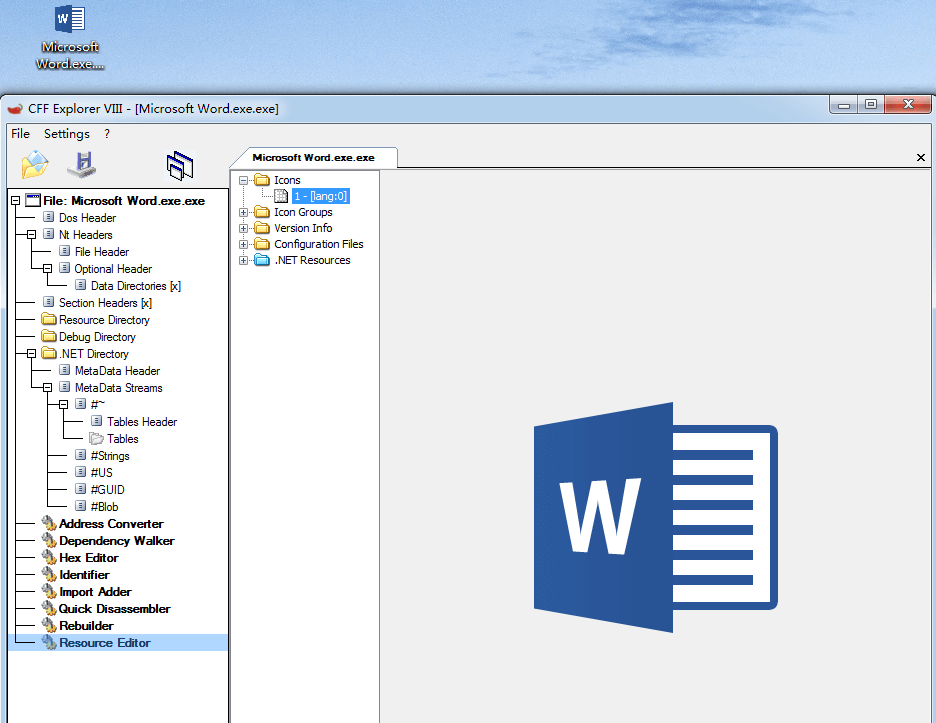Collapse the Optional Header node
Viewport: 936px width, 723px height.
[47, 269]
